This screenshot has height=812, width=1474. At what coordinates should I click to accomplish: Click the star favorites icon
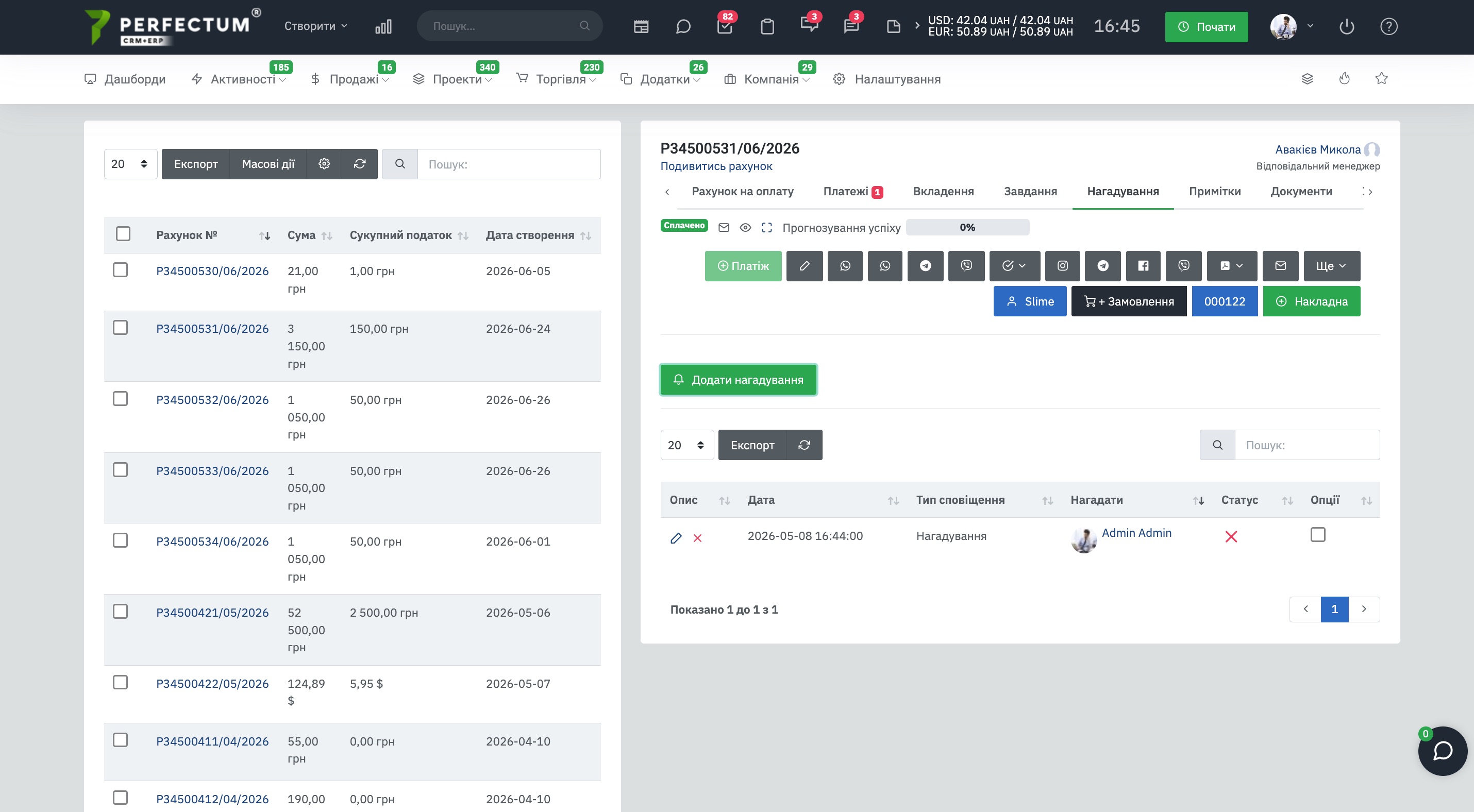[1381, 78]
